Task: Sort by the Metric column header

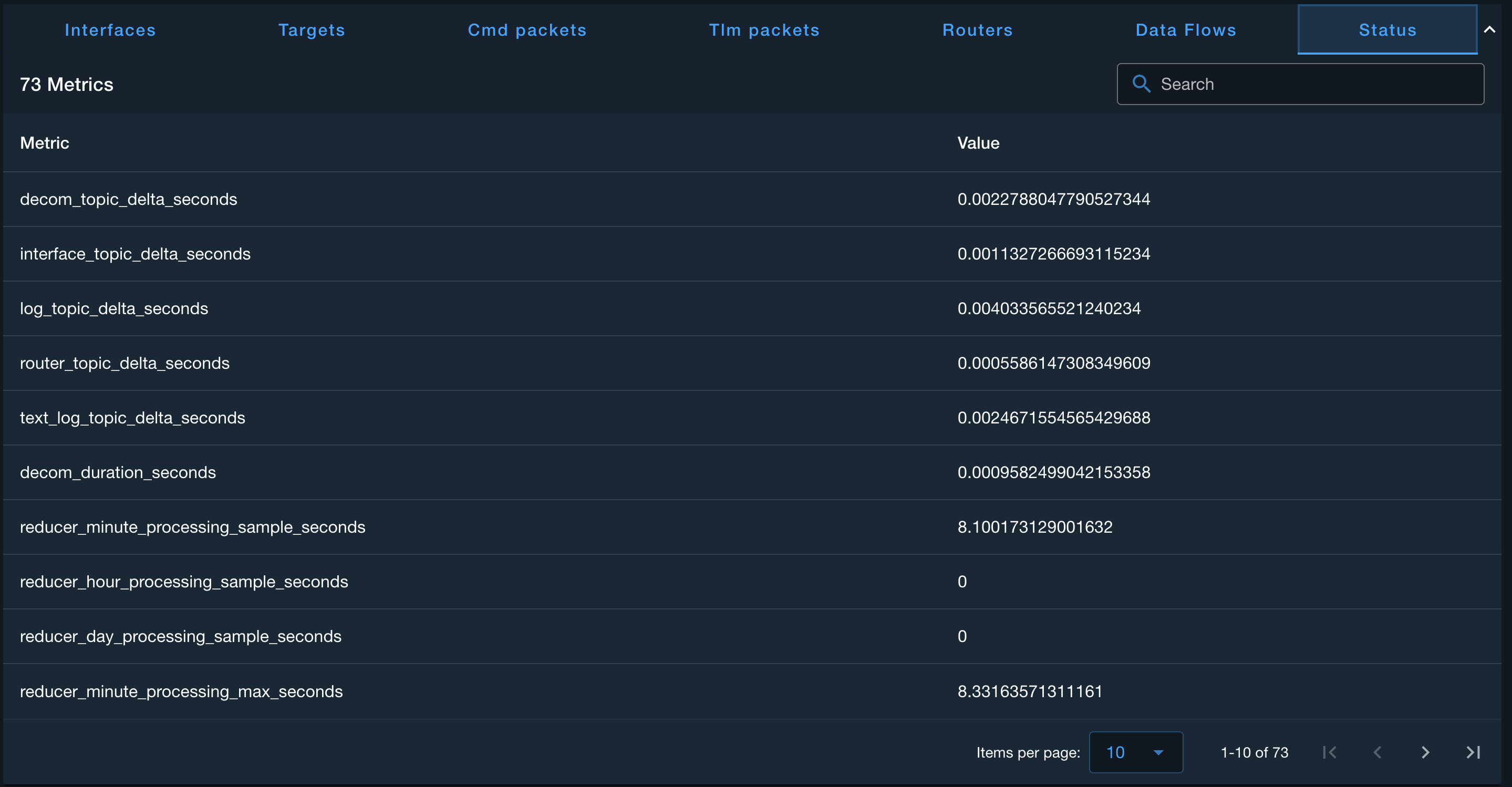Action: coord(45,142)
